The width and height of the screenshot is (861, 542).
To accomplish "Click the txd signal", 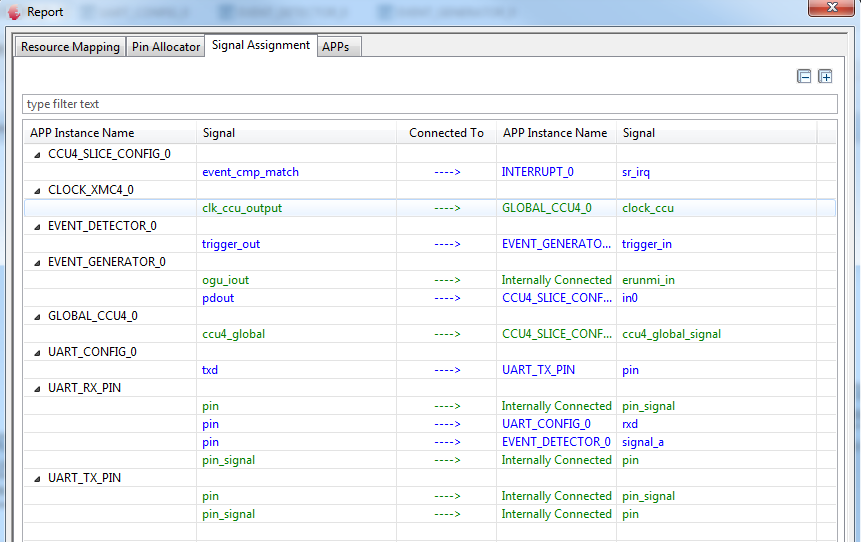I will 210,370.
